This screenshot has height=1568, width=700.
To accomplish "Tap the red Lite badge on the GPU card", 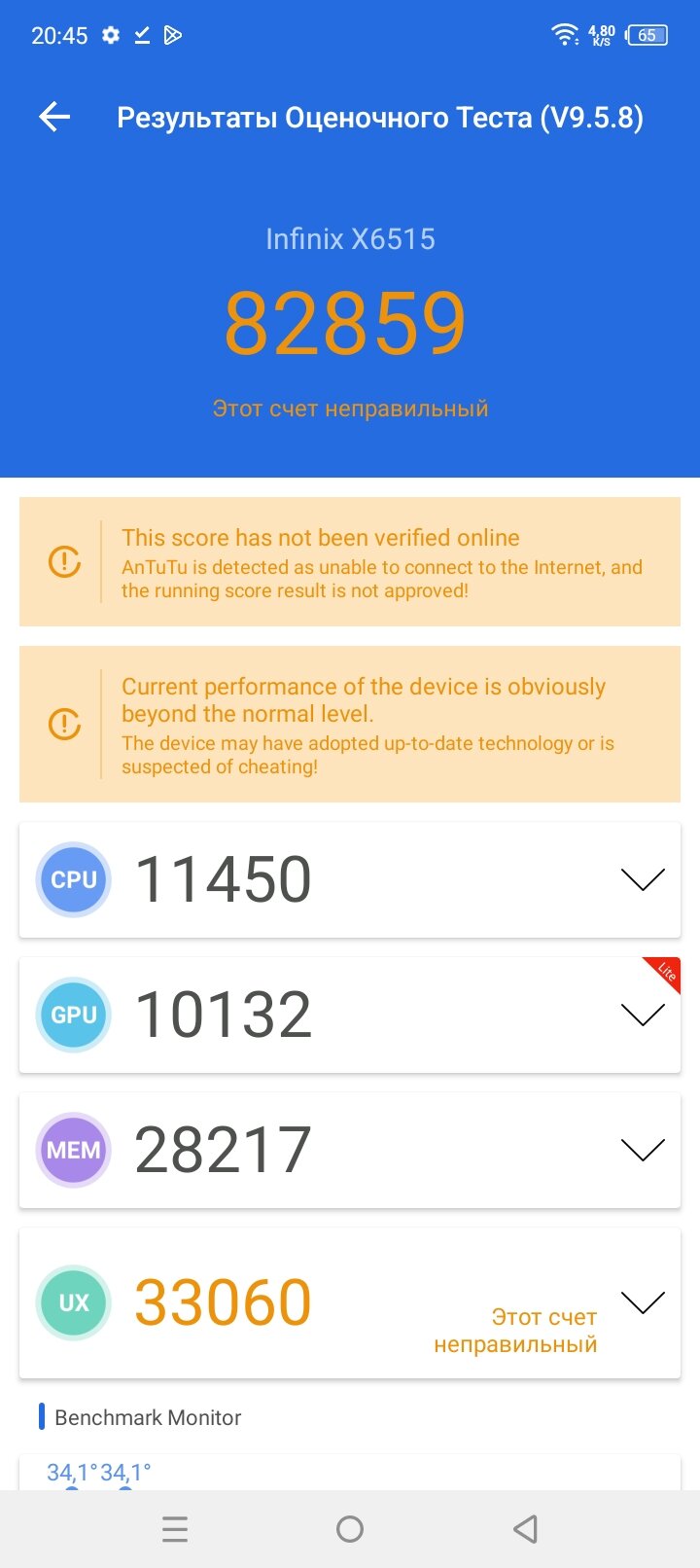I will pos(664,973).
